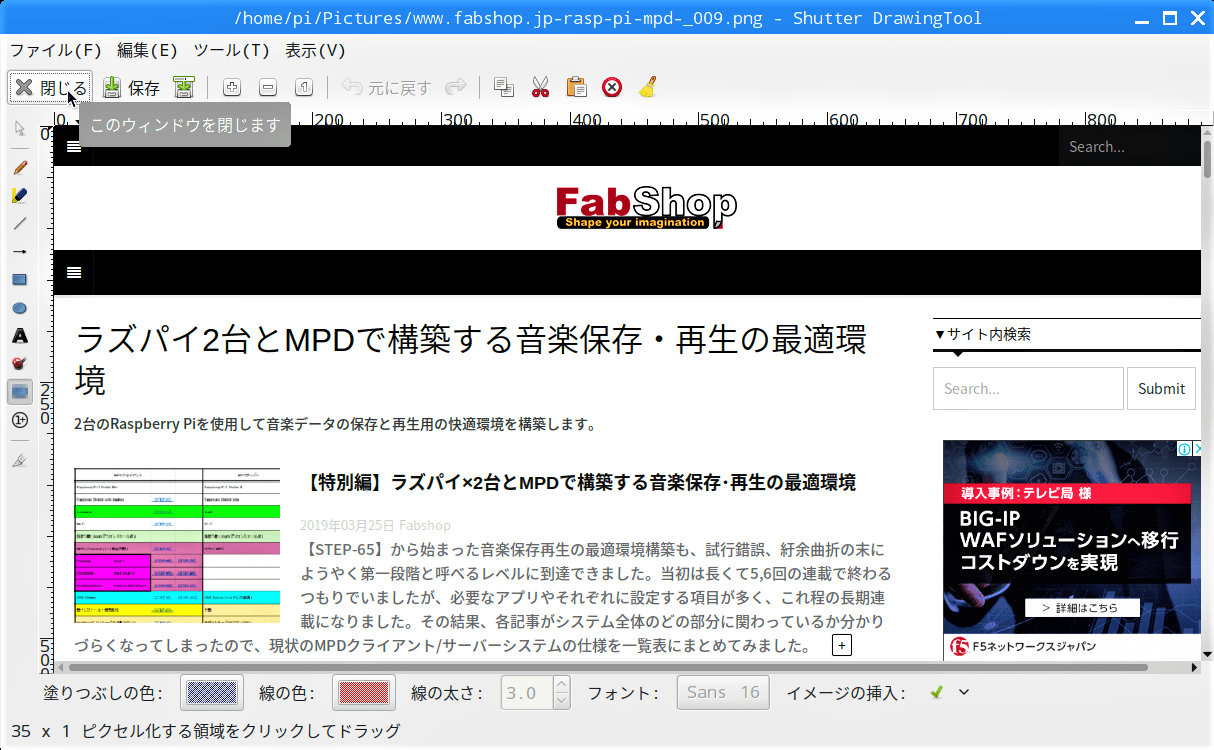The image size is (1214, 750).
Task: Click the red circle delete icon
Action: click(x=612, y=88)
